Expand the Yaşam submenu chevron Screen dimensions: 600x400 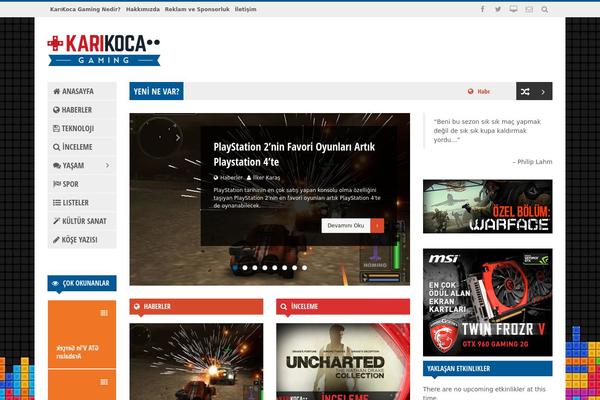[108, 165]
